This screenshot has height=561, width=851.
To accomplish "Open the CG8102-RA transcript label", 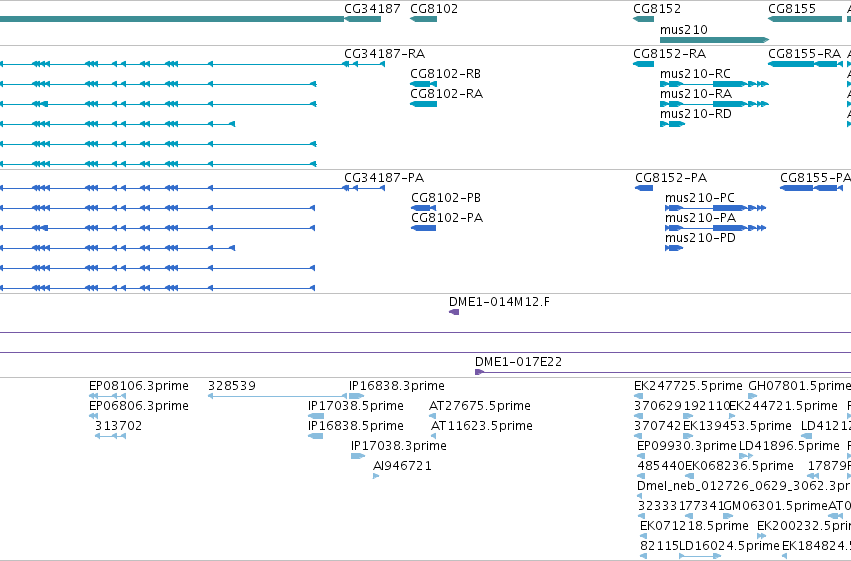I will click(447, 94).
